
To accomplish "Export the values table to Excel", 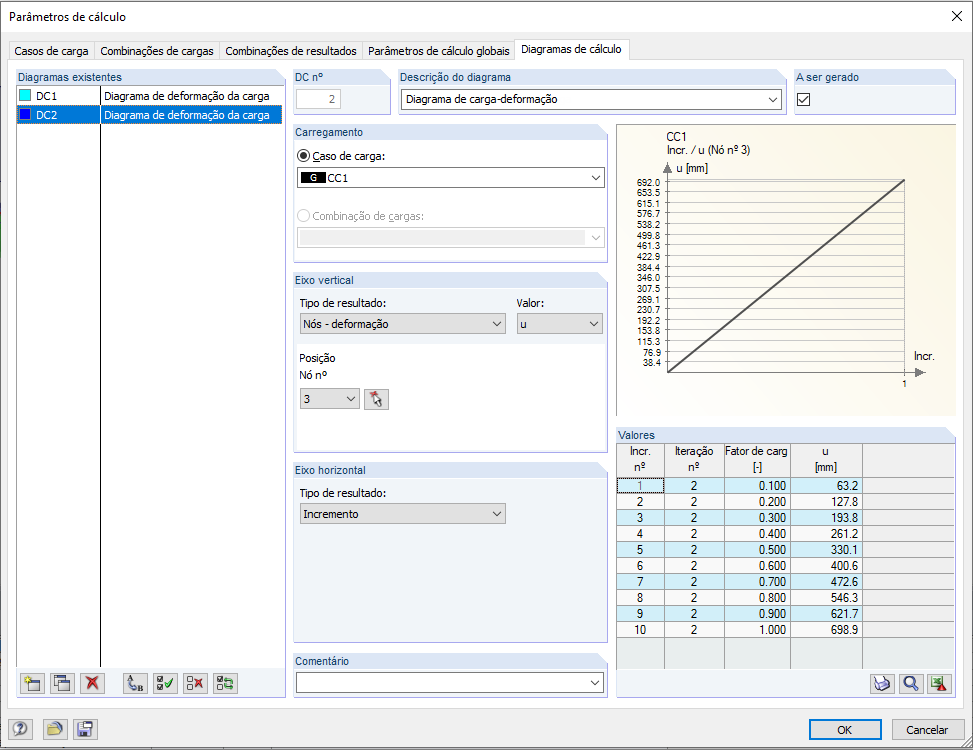I will pyautogui.click(x=940, y=684).
